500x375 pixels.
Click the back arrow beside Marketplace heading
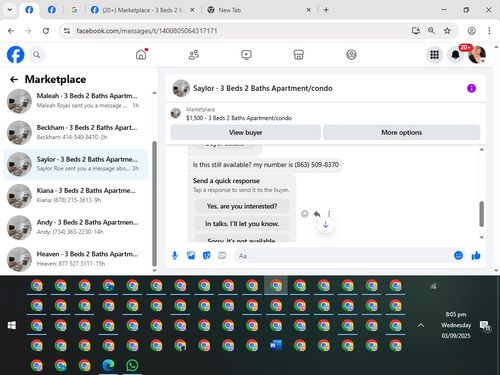click(14, 79)
